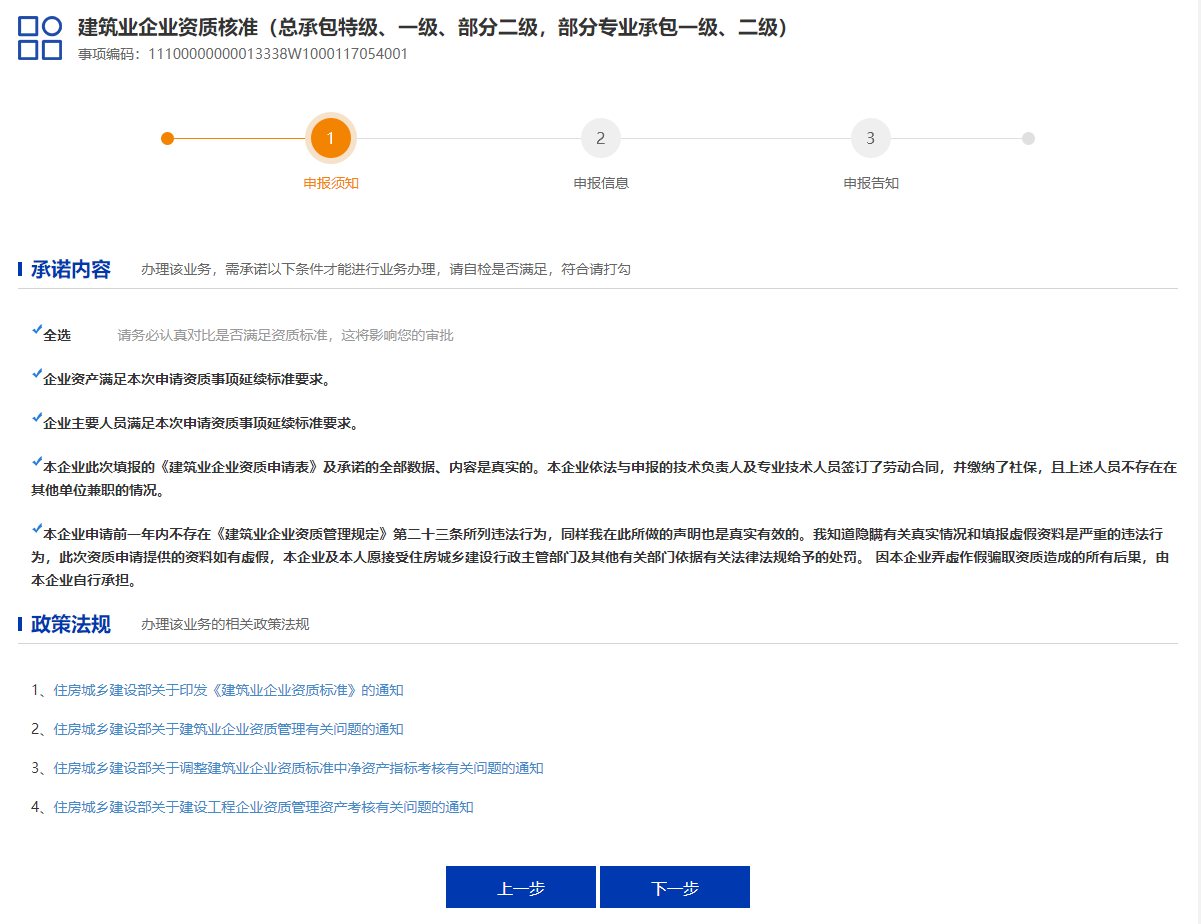This screenshot has width=1201, height=924.
Task: Select step 3 circle 申报告知
Action: point(871,138)
